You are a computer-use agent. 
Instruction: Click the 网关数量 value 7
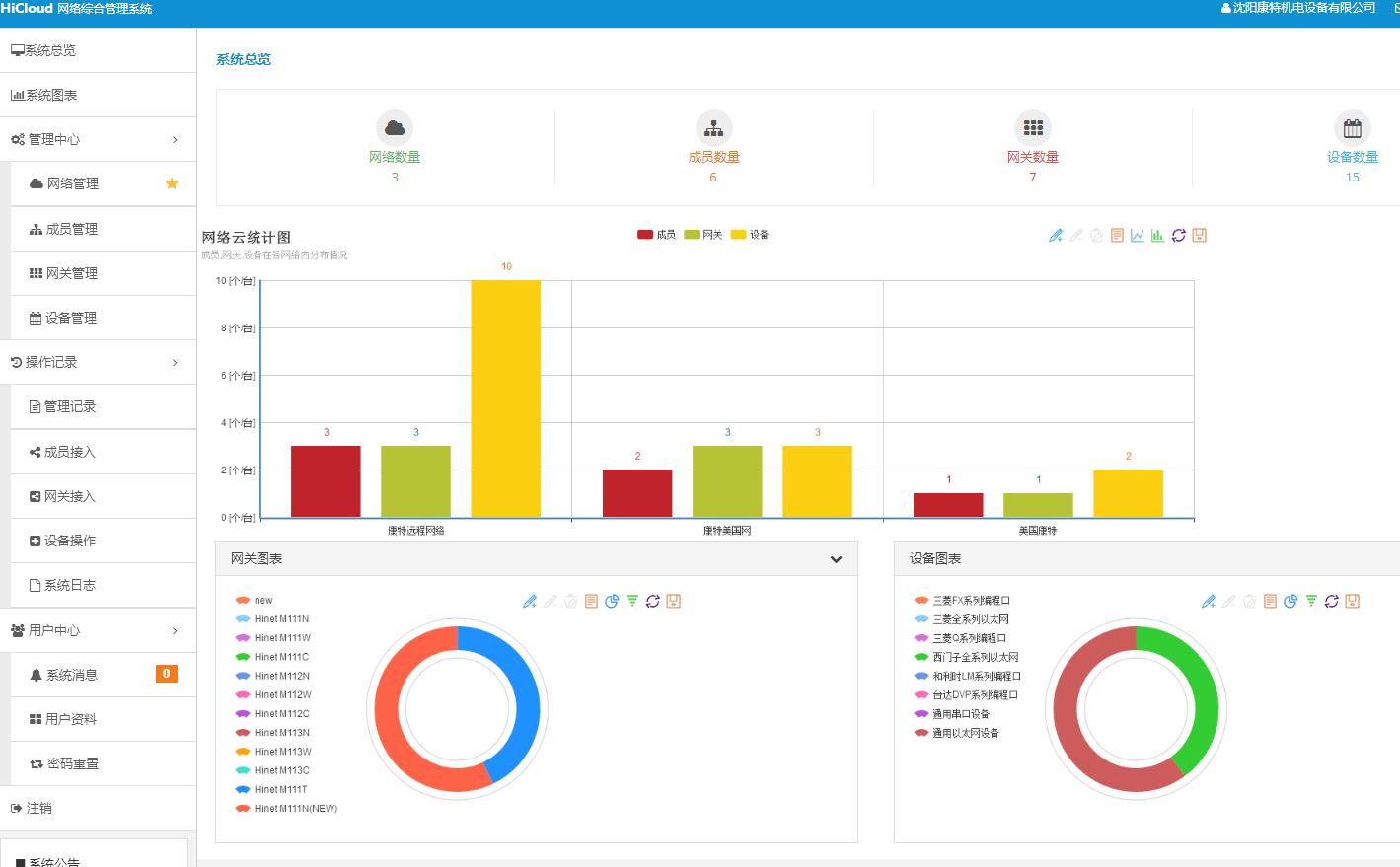point(1033,178)
